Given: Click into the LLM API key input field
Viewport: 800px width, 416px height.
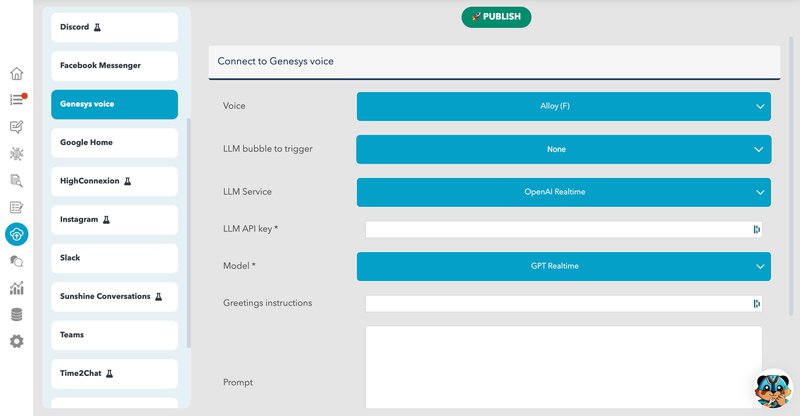Looking at the screenshot, I should (x=564, y=230).
